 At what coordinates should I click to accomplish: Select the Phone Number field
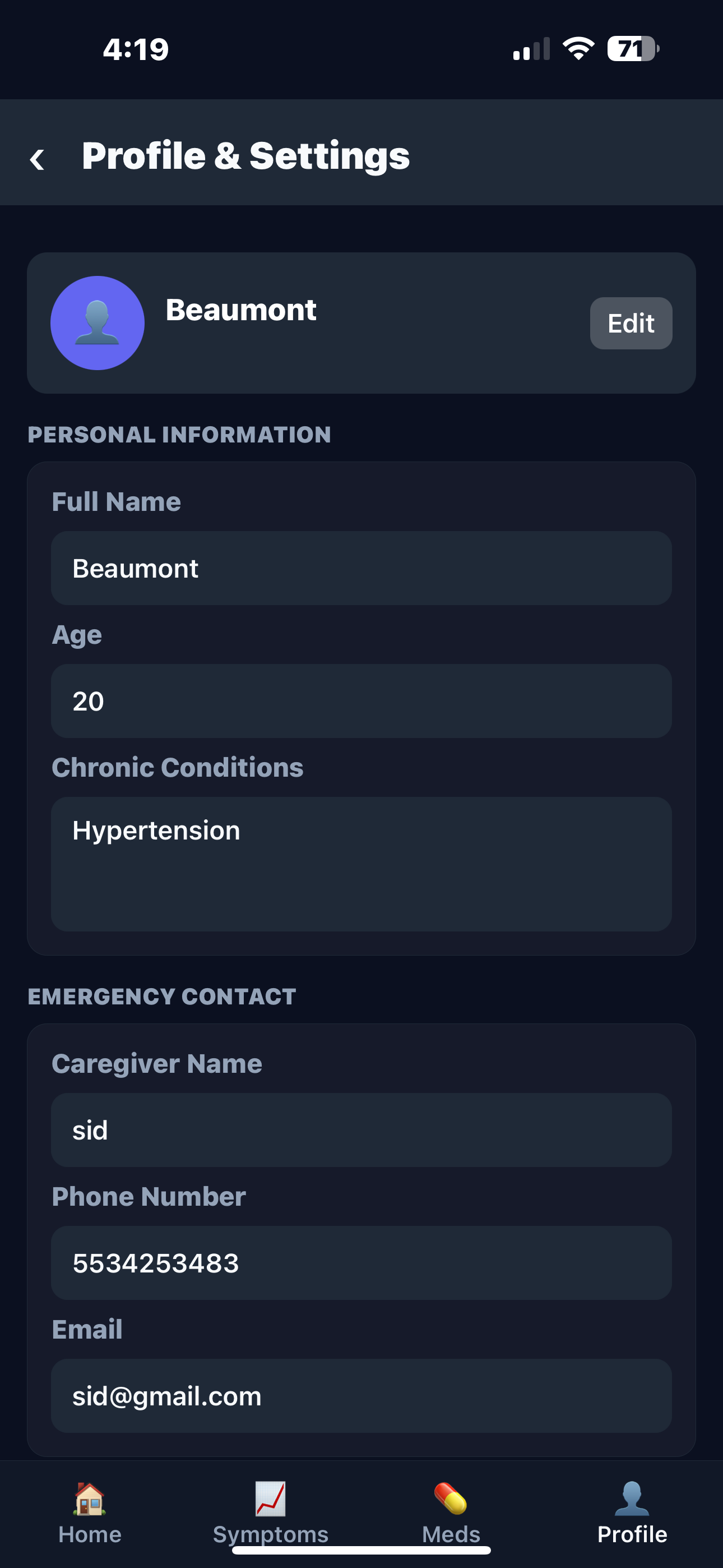click(361, 1263)
